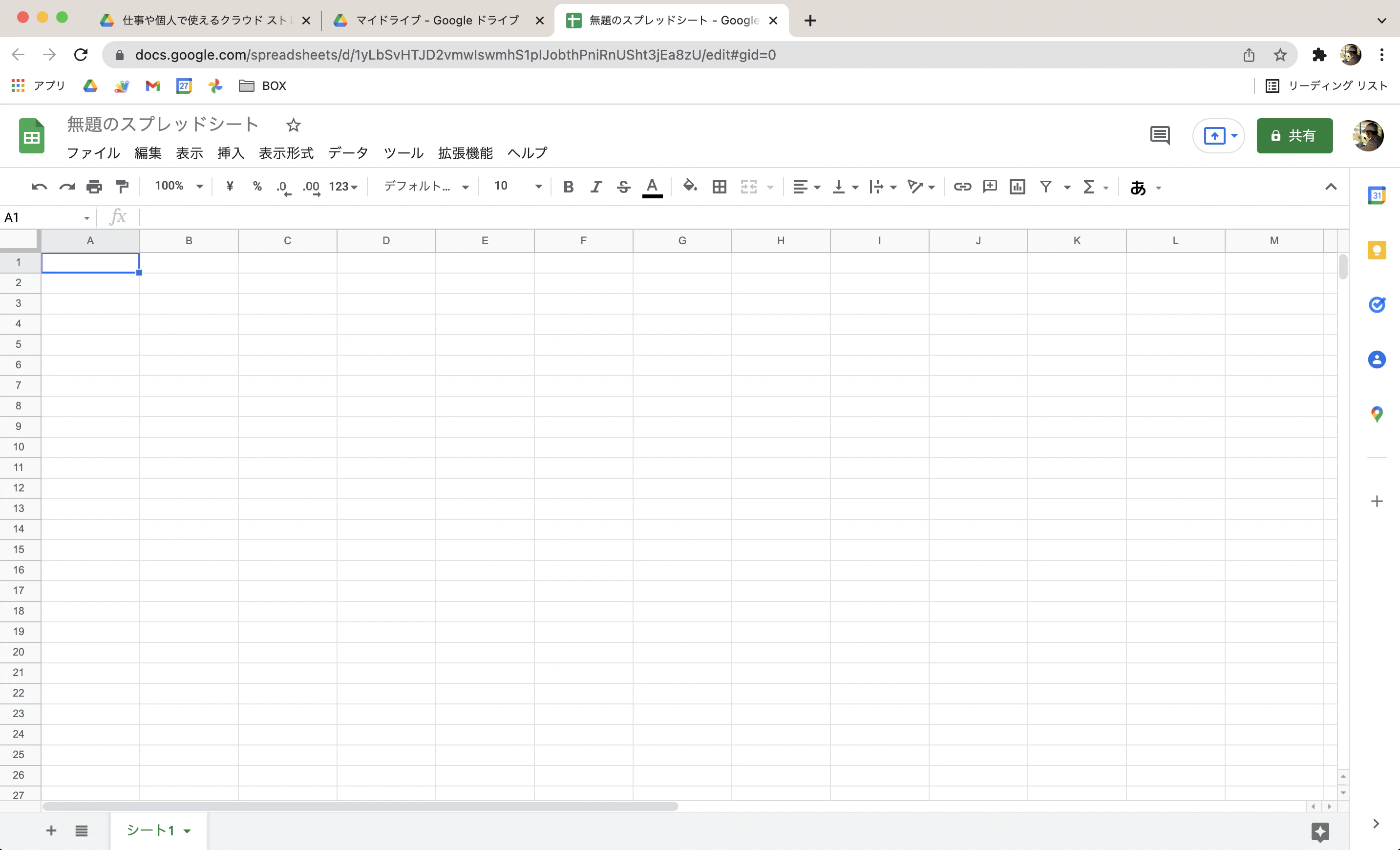Toggle bold formatting
1400x850 pixels.
coord(568,186)
